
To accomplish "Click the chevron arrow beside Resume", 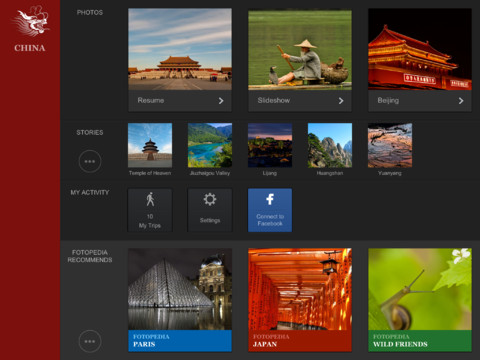I will point(221,101).
